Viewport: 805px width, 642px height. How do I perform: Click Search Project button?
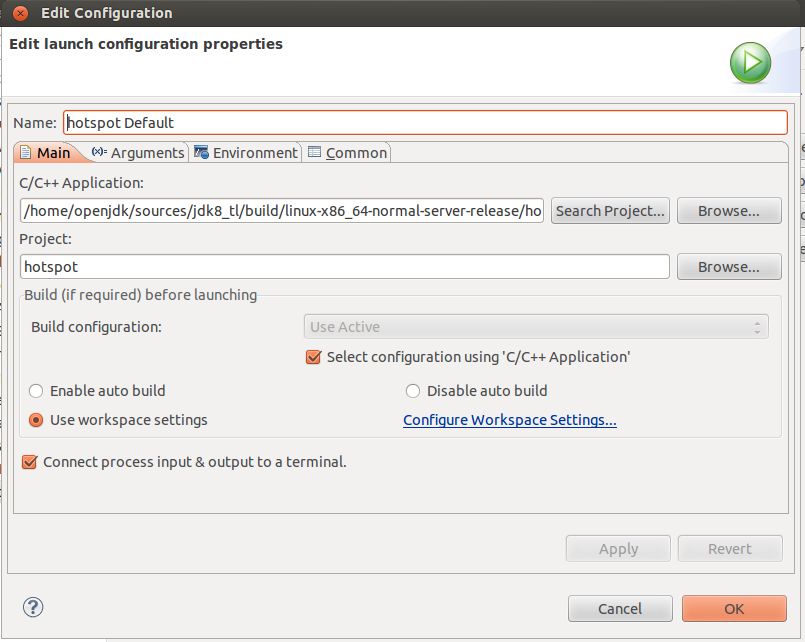[x=610, y=211]
